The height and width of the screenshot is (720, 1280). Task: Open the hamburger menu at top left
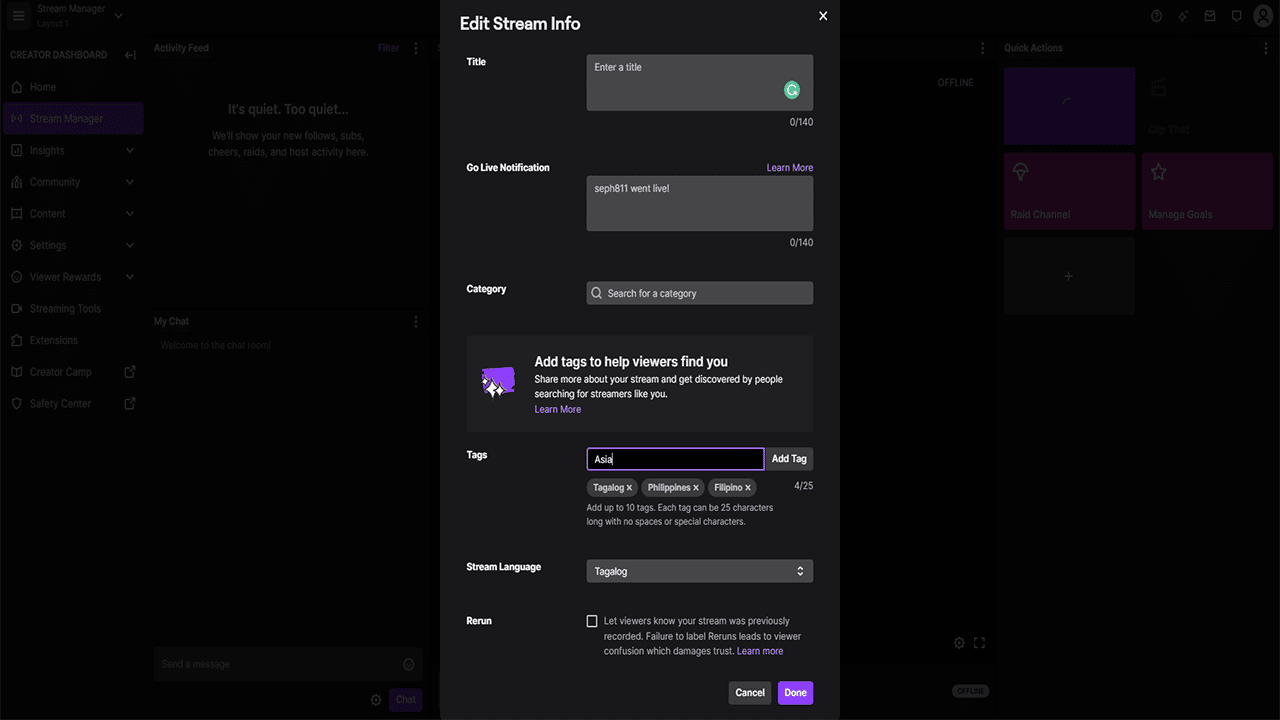(18, 16)
